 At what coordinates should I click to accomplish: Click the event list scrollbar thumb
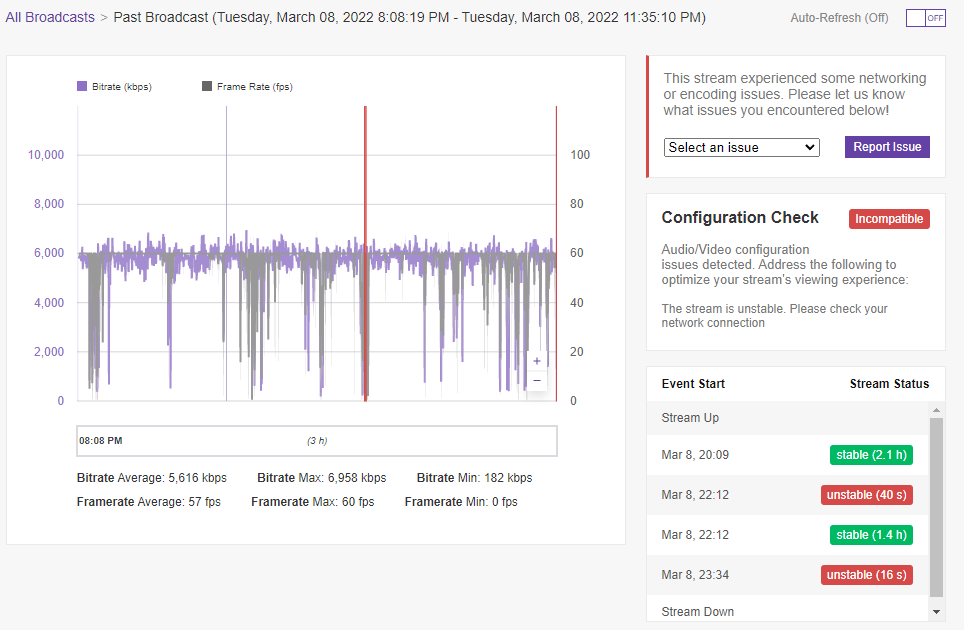(x=936, y=507)
